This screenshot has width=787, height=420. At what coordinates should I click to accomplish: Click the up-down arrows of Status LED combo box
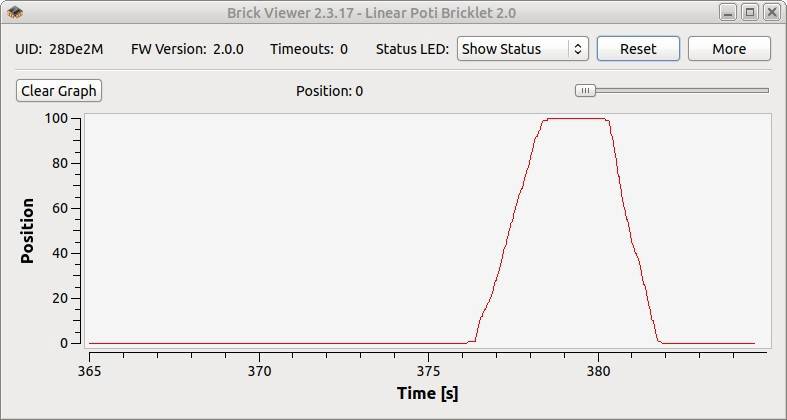577,49
